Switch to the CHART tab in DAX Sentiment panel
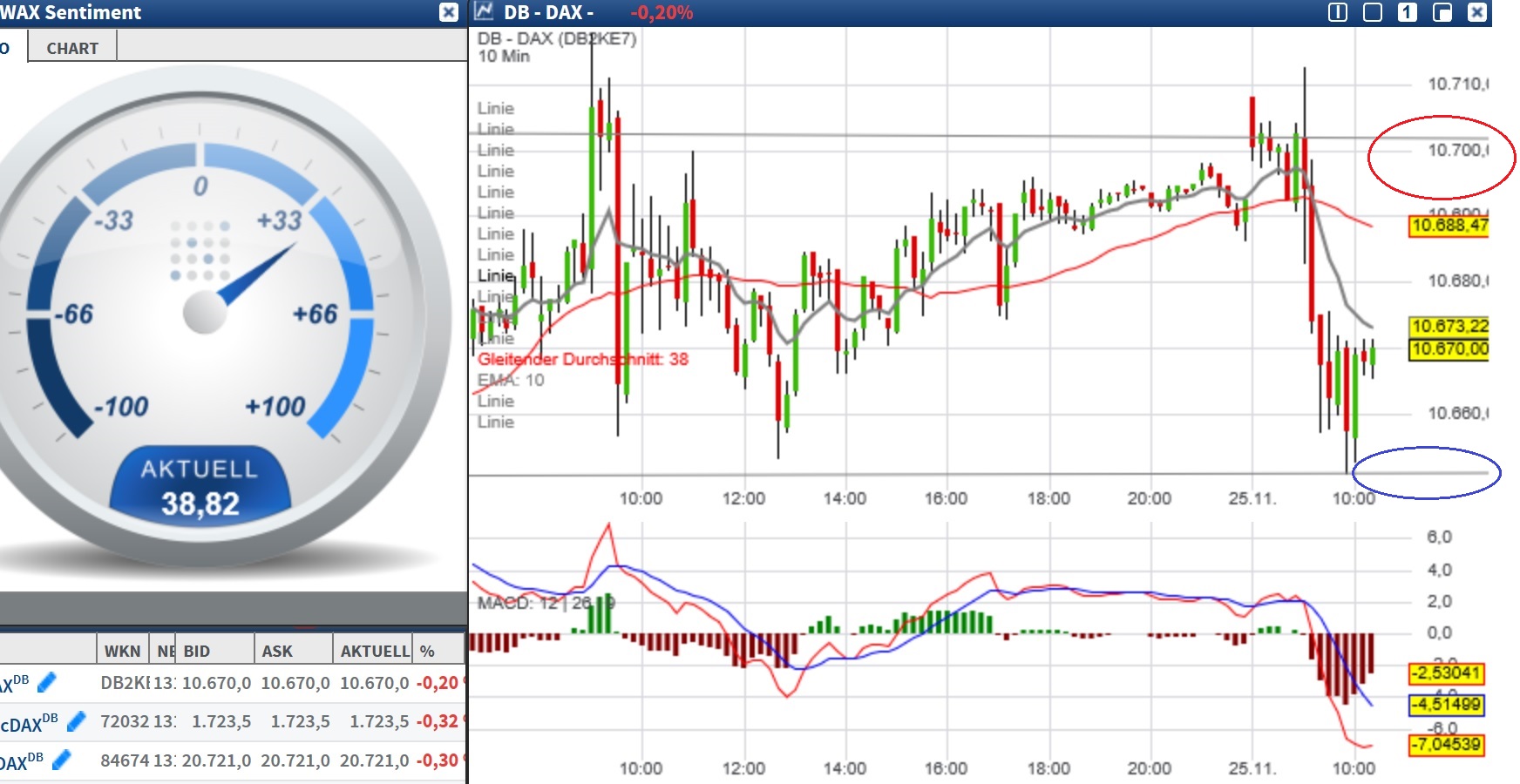 [x=71, y=48]
